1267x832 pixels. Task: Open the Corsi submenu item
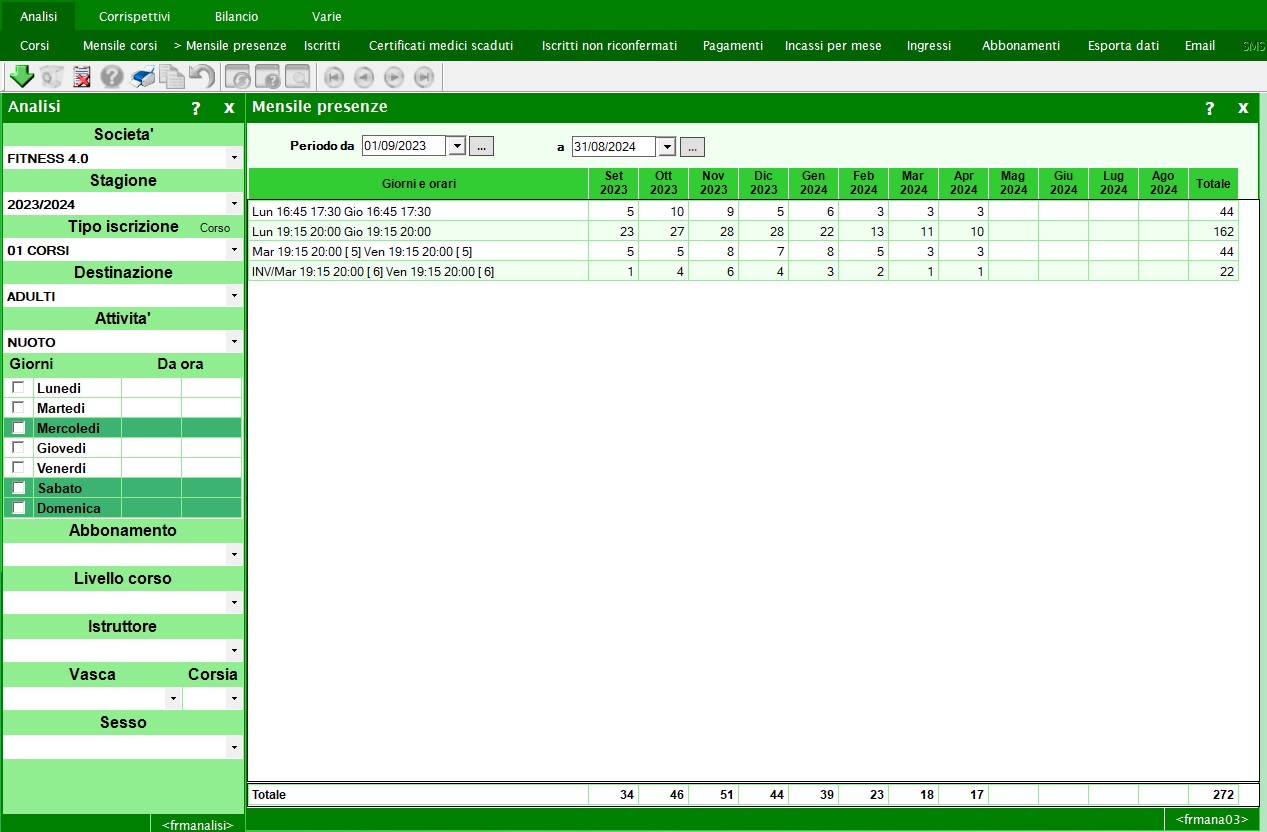click(x=34, y=46)
